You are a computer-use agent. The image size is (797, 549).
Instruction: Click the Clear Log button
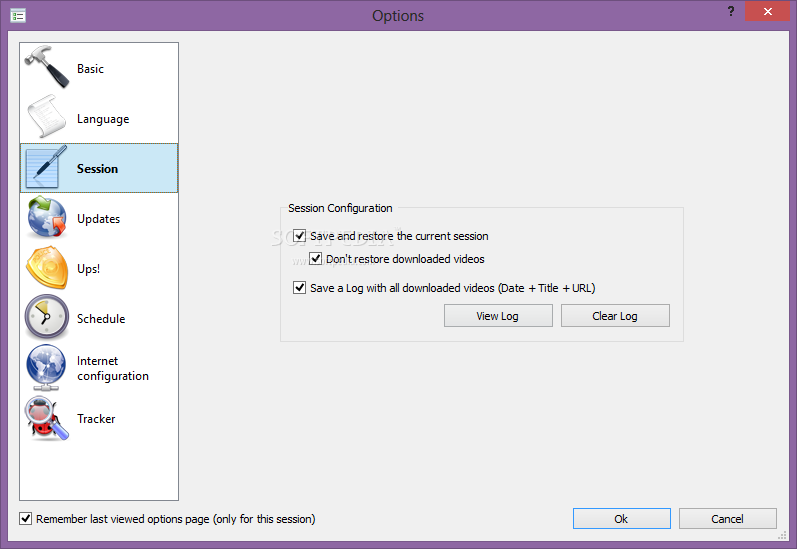point(615,316)
